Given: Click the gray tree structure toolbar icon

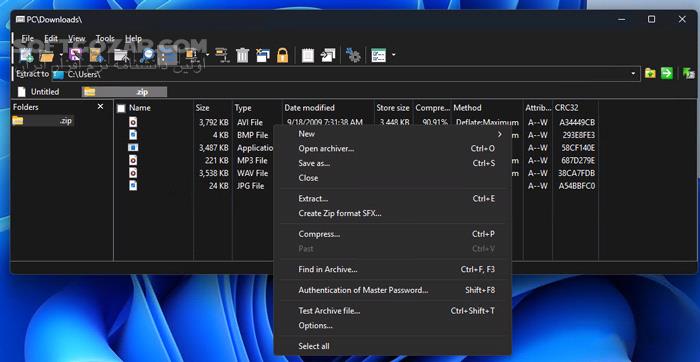Looking at the screenshot, I should [x=222, y=55].
